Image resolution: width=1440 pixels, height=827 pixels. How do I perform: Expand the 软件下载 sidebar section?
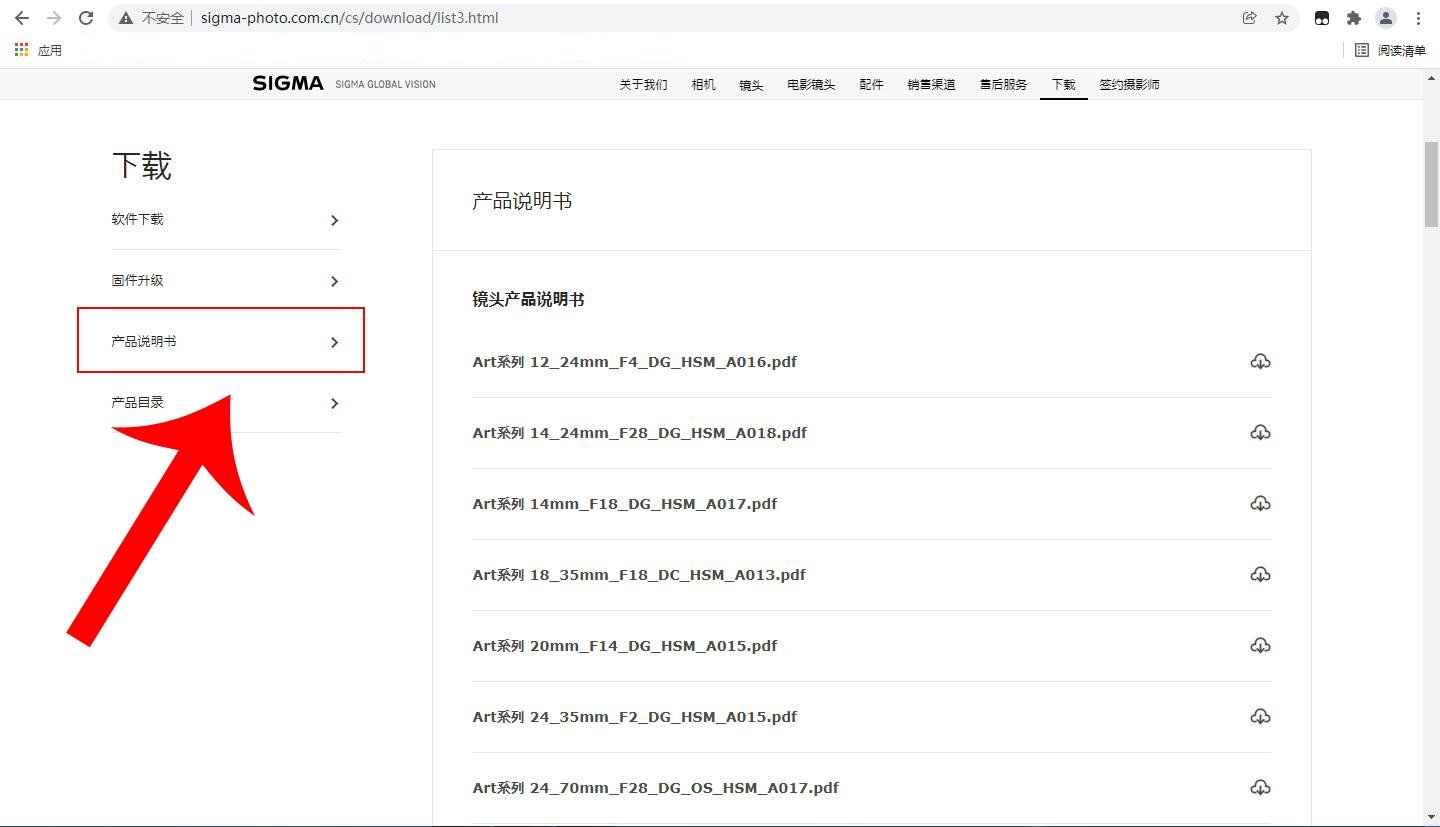(137, 219)
